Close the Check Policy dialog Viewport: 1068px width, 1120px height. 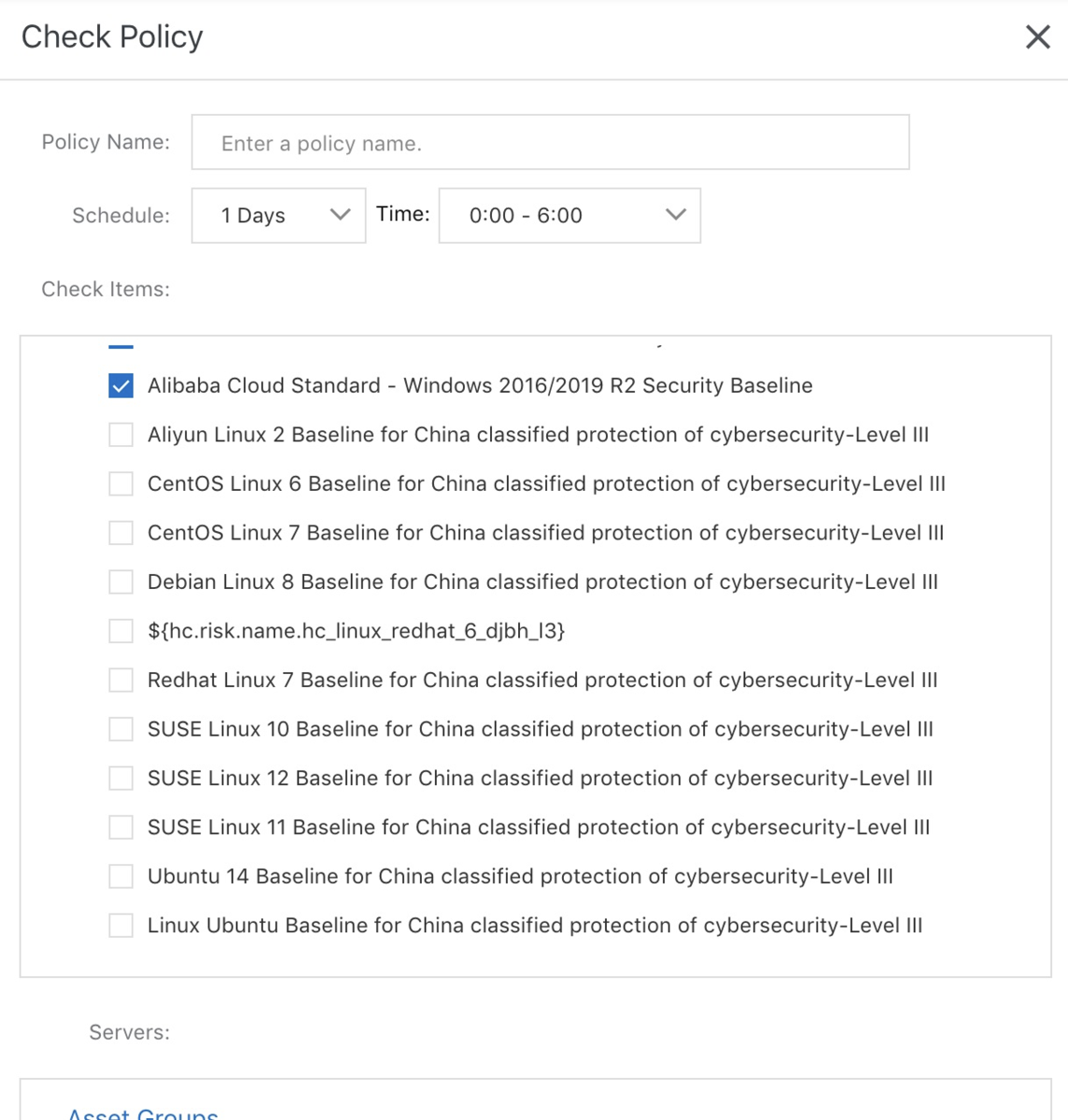point(1037,37)
